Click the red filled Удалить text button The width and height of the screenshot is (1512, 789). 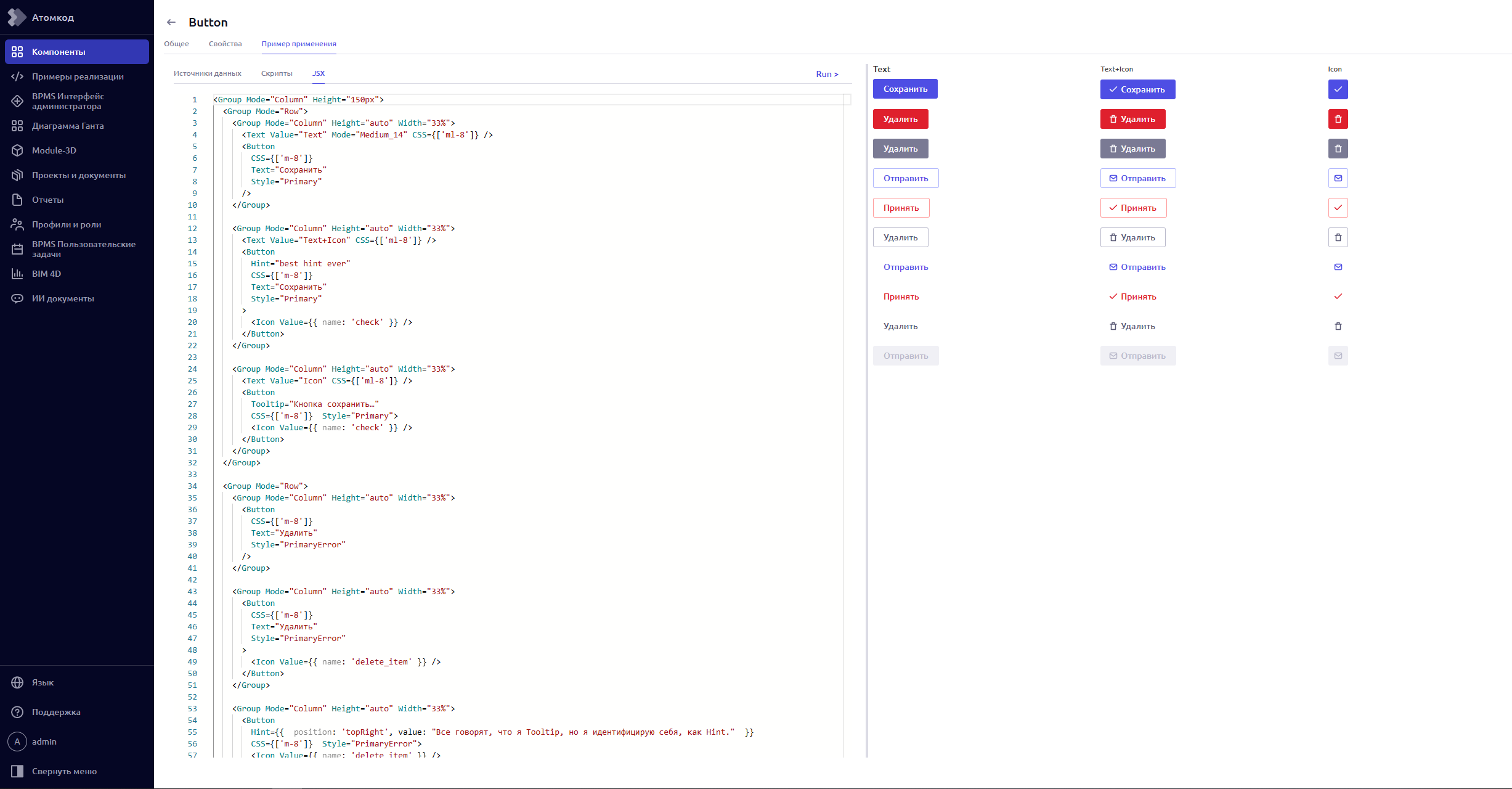click(x=900, y=119)
